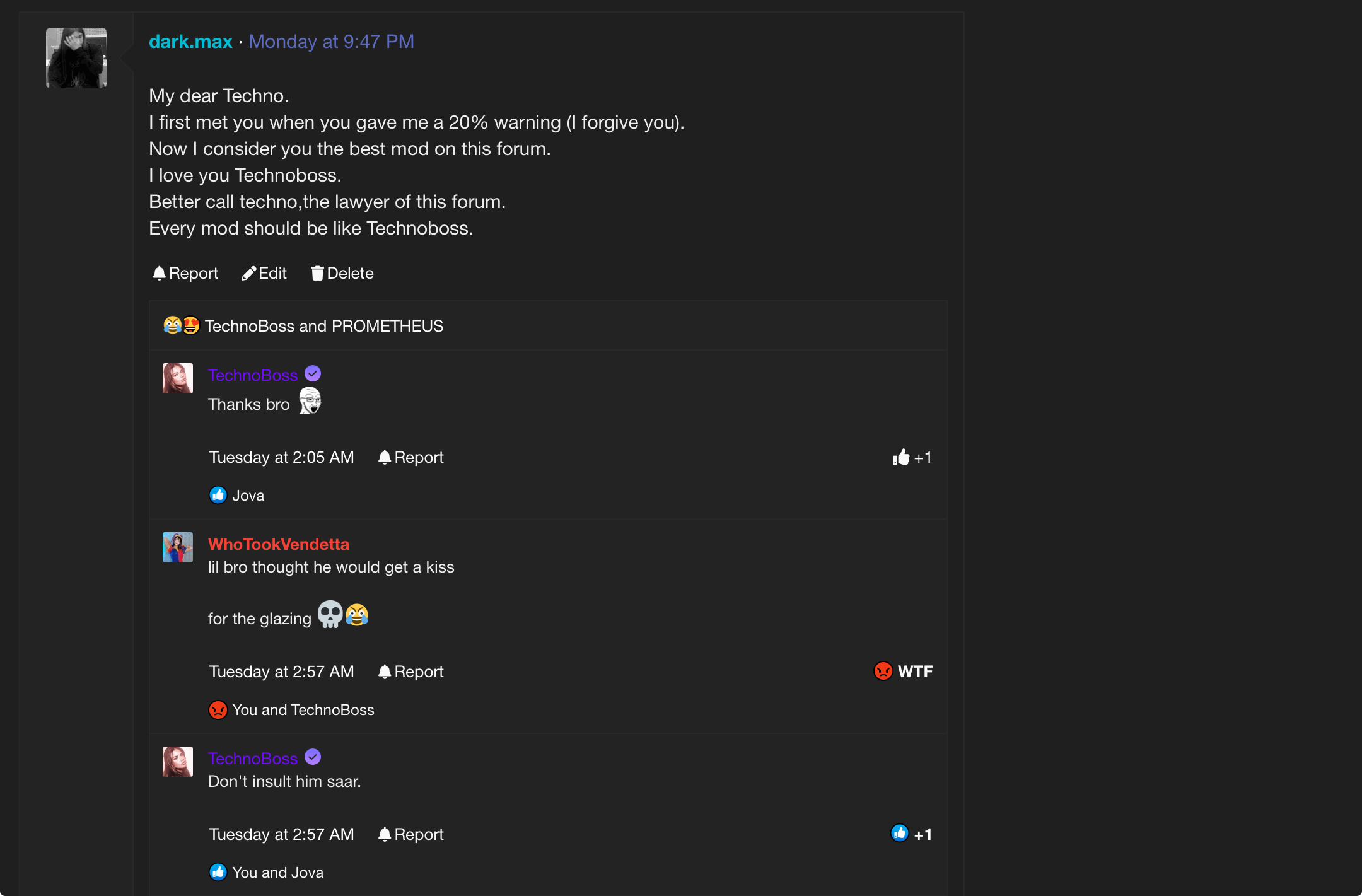Click WhoTookVendetta's avatar image
1362x896 pixels.
[178, 547]
